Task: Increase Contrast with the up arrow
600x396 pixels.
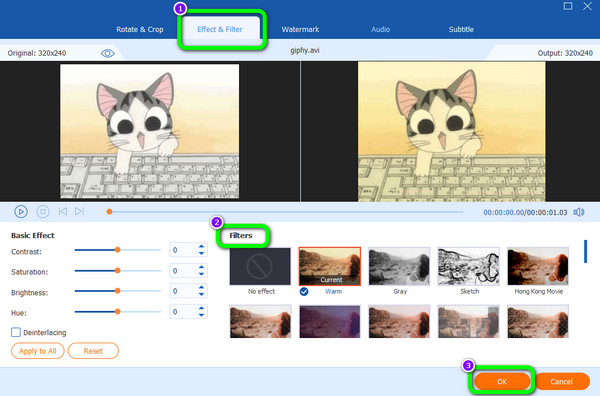Action: [x=201, y=246]
